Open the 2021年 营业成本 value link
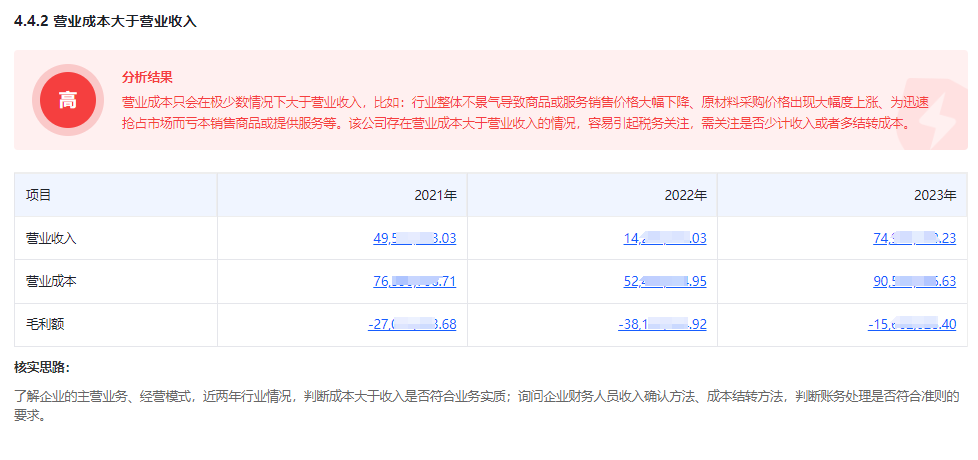 (414, 281)
